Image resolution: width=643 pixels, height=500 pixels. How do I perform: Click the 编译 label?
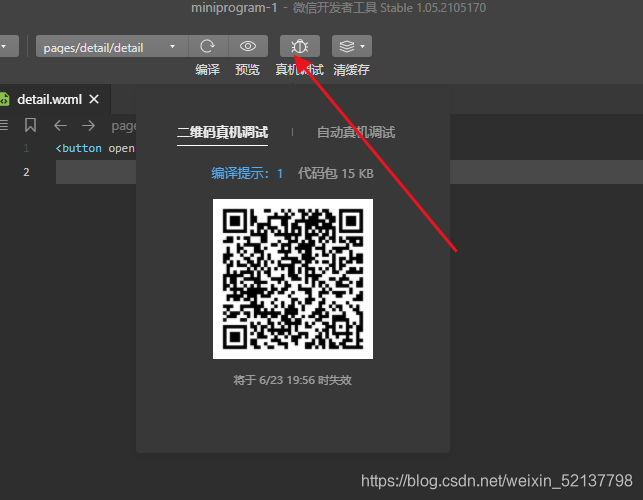pyautogui.click(x=207, y=70)
